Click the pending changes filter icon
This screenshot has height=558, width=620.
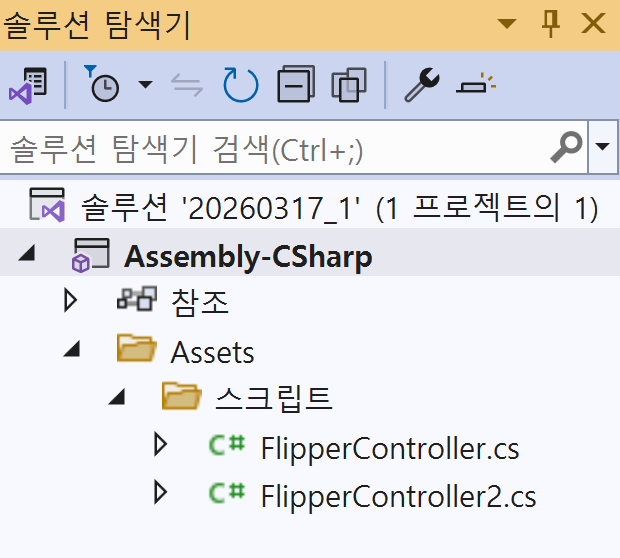102,86
